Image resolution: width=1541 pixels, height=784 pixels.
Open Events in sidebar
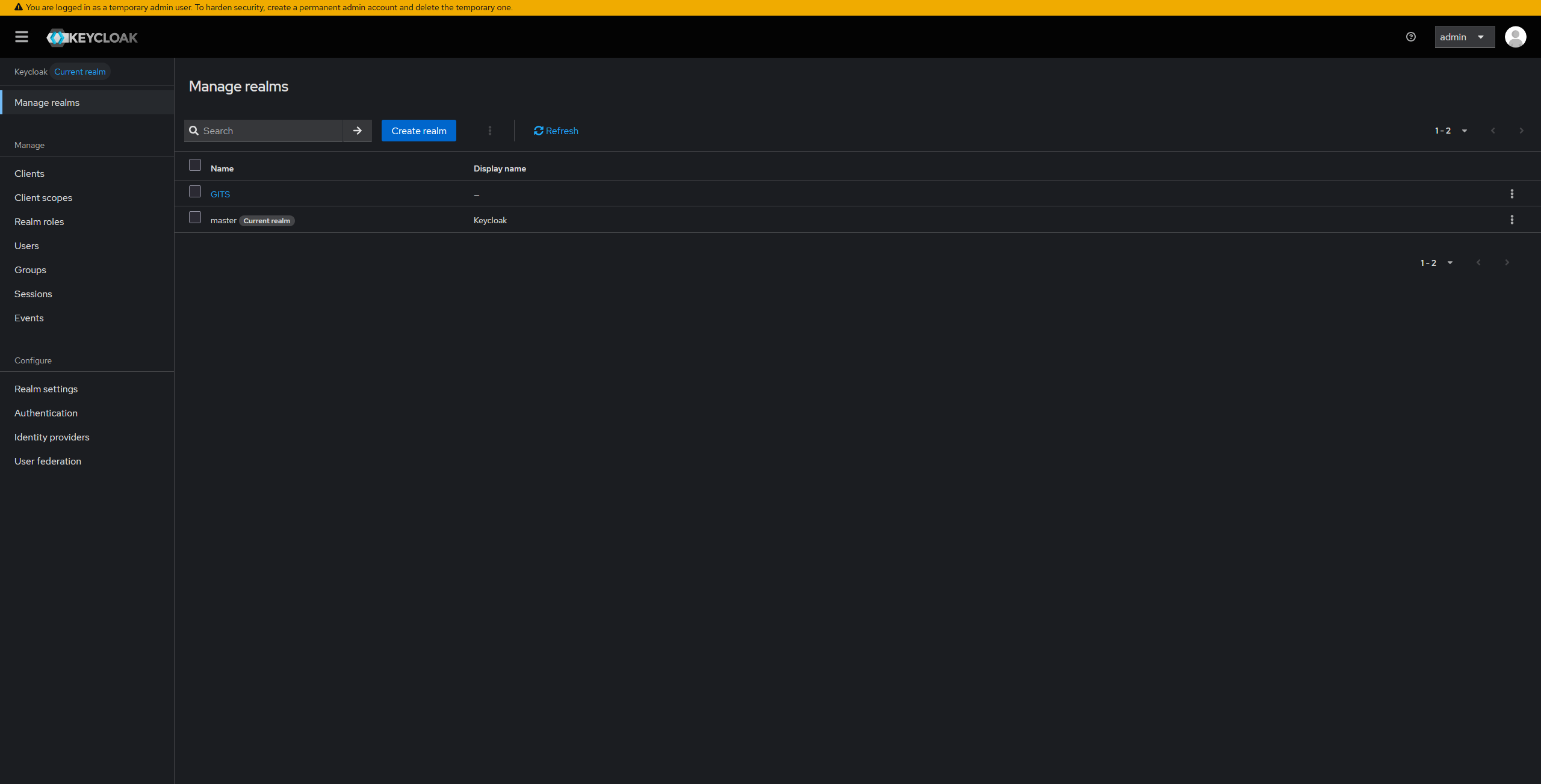87,318
